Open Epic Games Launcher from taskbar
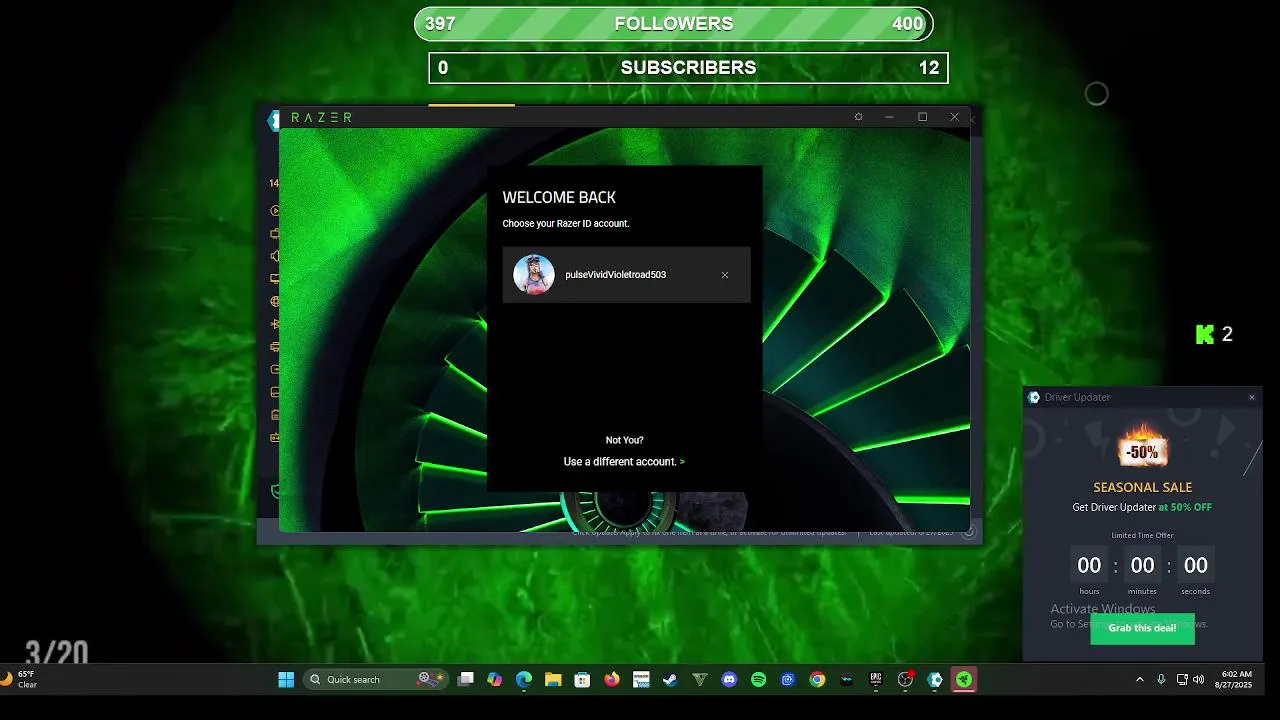 point(876,680)
